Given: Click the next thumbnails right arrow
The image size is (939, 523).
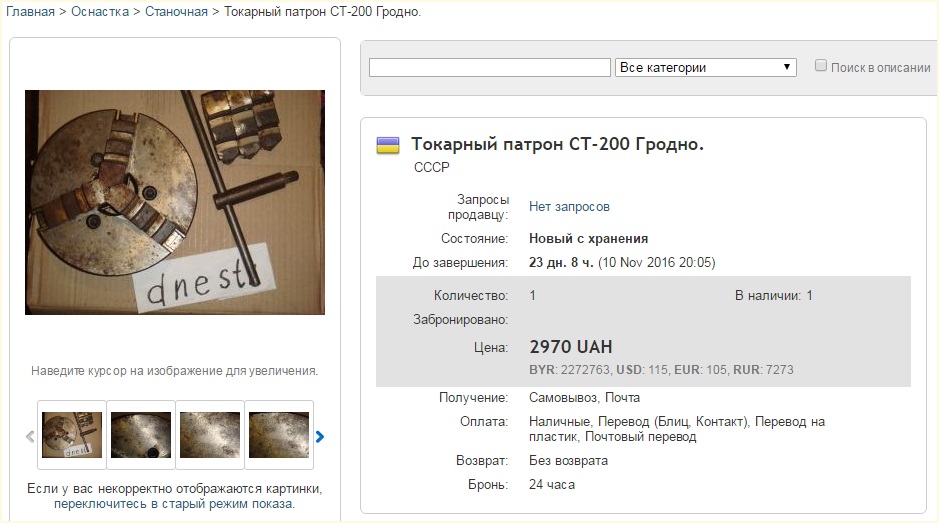Looking at the screenshot, I should pos(320,437).
